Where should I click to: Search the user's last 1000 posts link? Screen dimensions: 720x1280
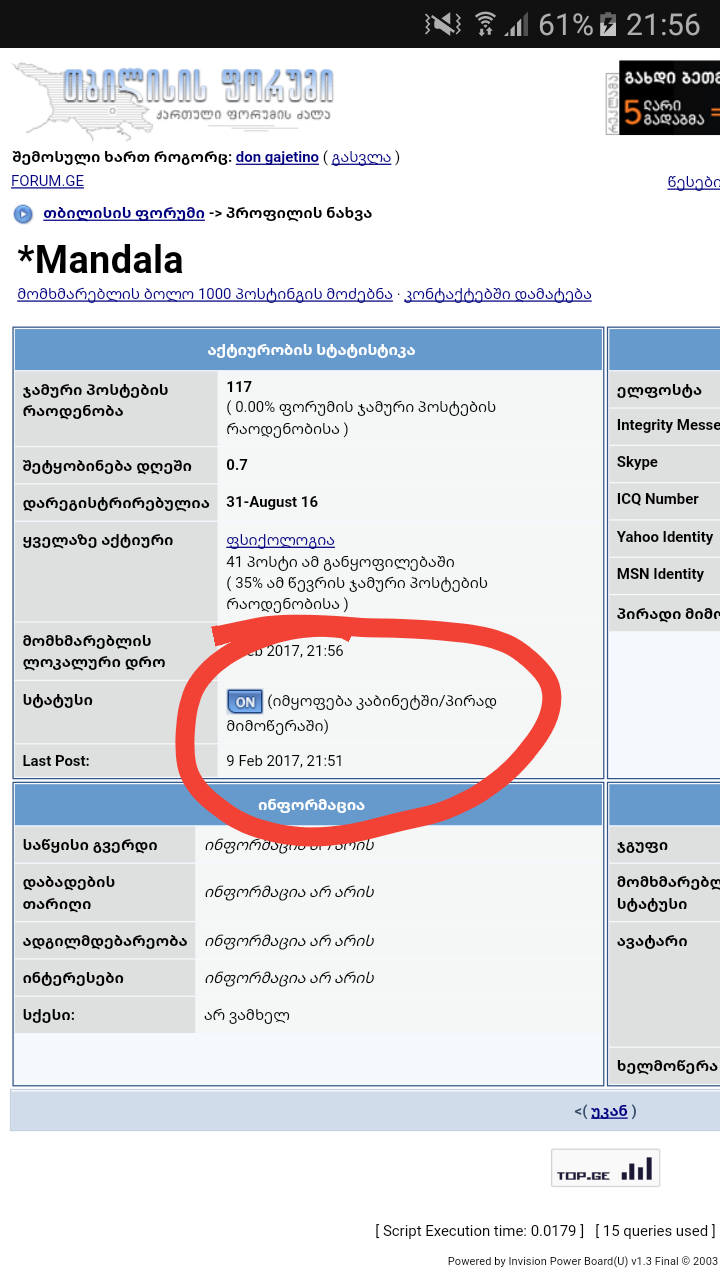pyautogui.click(x=205, y=294)
